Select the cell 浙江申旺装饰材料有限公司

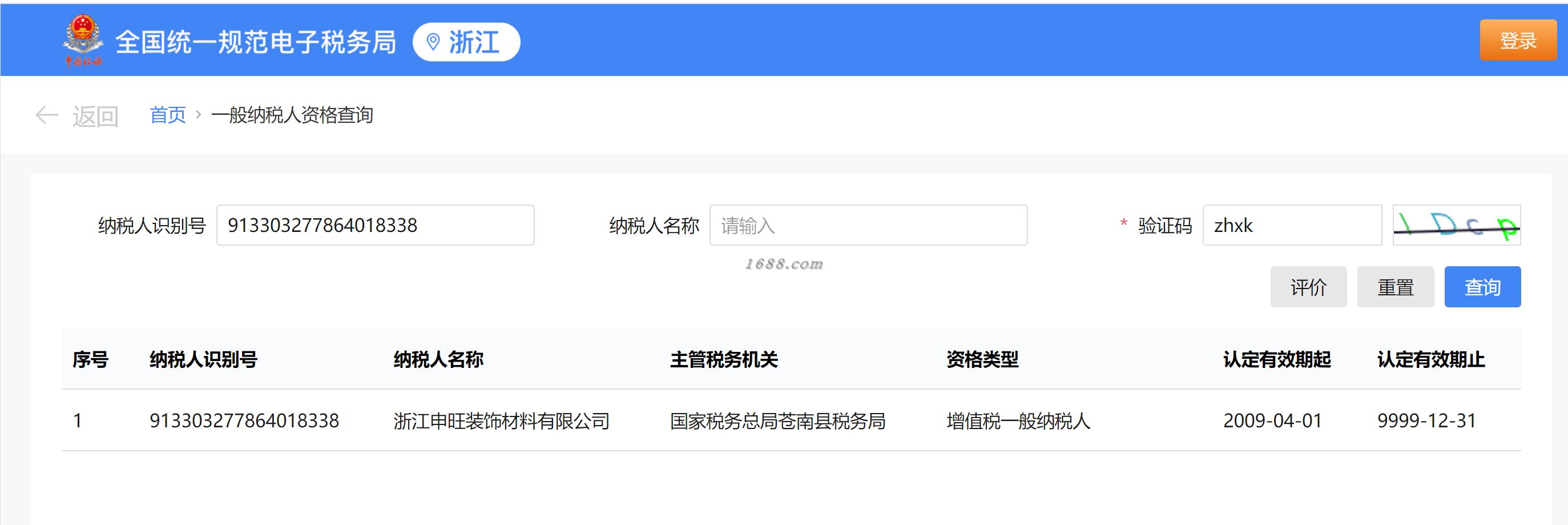(x=502, y=421)
